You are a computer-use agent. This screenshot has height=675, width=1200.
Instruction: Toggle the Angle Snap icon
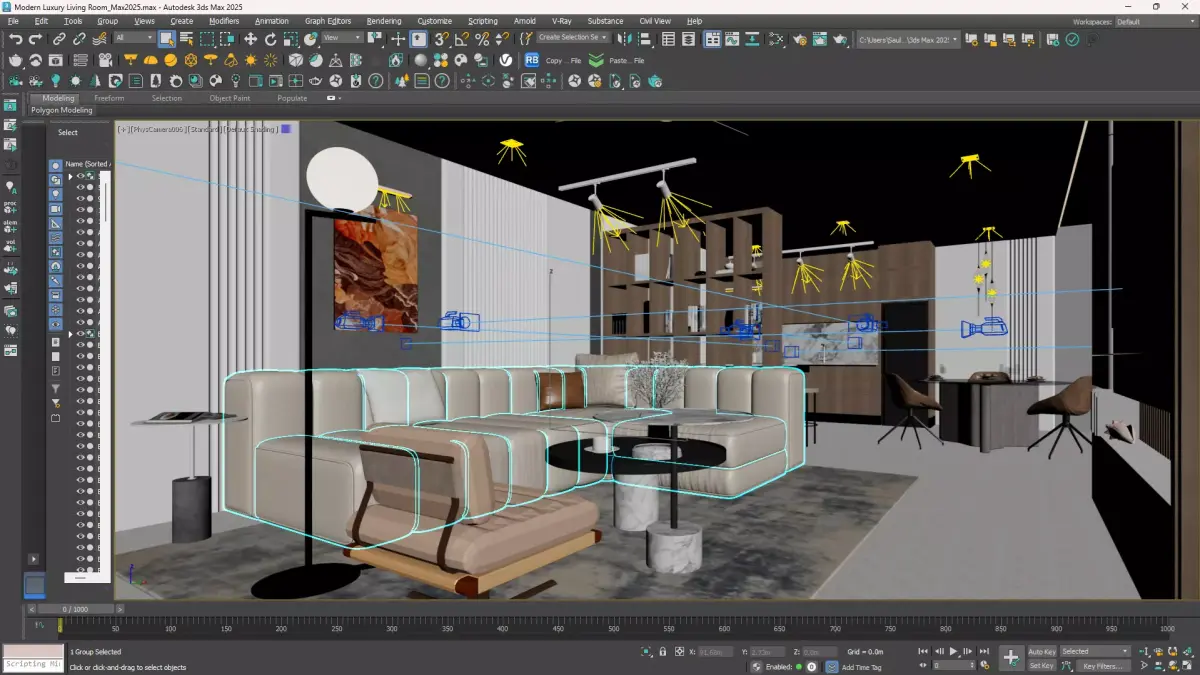click(461, 39)
